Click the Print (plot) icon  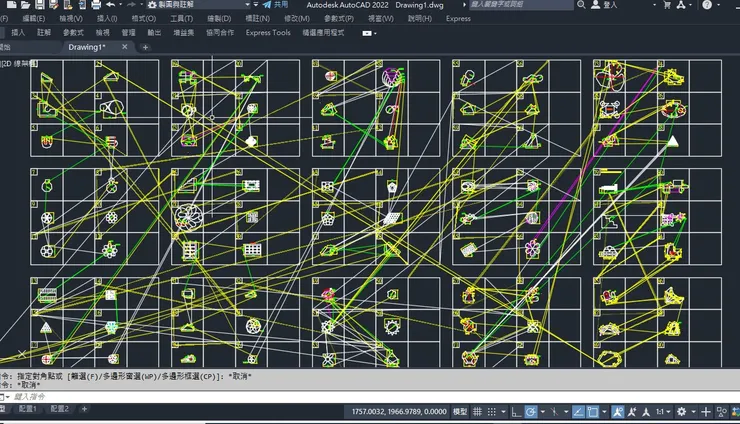(96, 5)
